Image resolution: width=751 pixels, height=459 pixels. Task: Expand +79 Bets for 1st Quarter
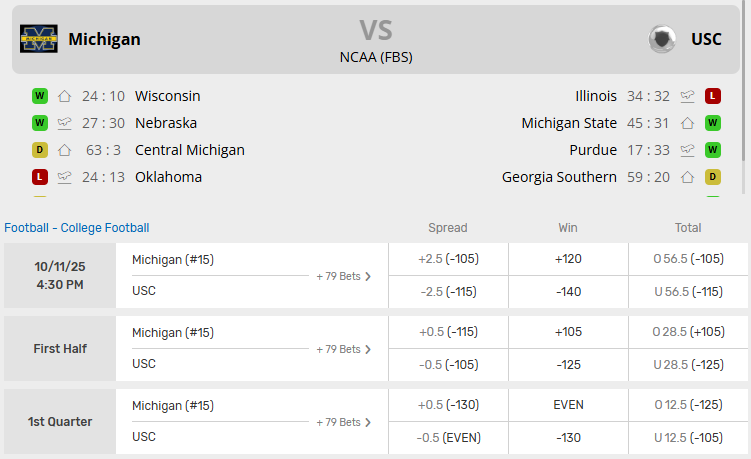click(344, 422)
